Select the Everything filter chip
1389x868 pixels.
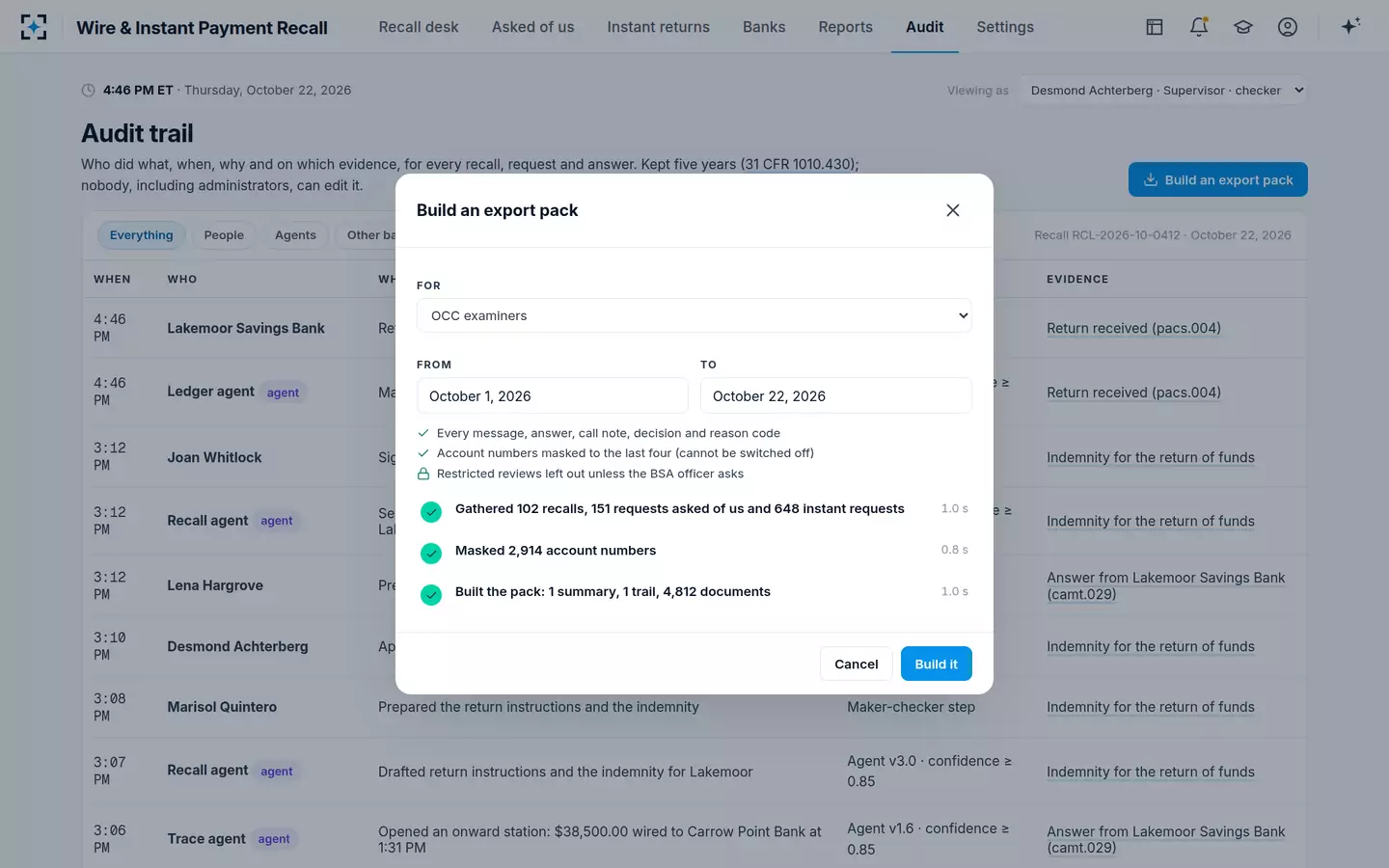(142, 235)
